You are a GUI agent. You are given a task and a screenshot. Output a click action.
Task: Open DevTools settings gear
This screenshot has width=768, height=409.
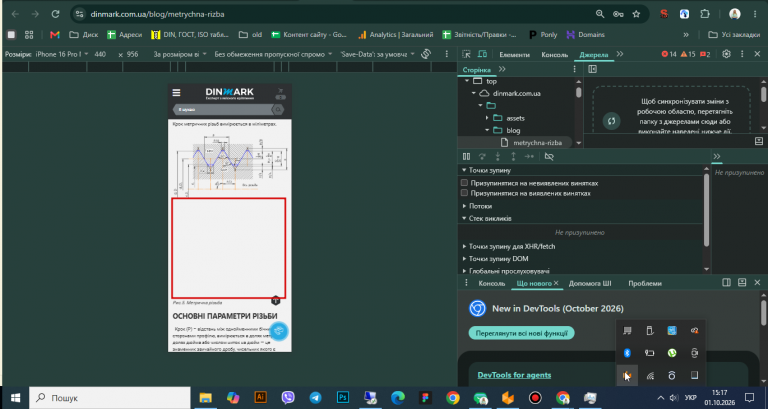pos(726,54)
